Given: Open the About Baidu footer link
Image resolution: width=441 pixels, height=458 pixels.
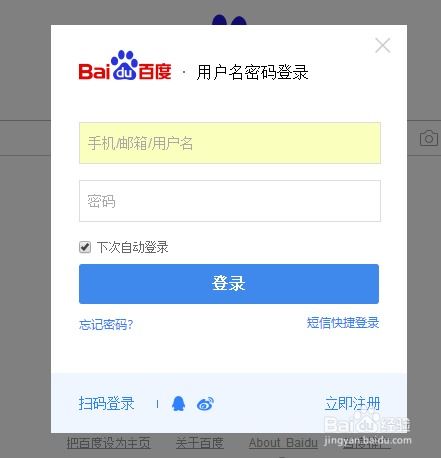Looking at the screenshot, I should click(x=283, y=443).
